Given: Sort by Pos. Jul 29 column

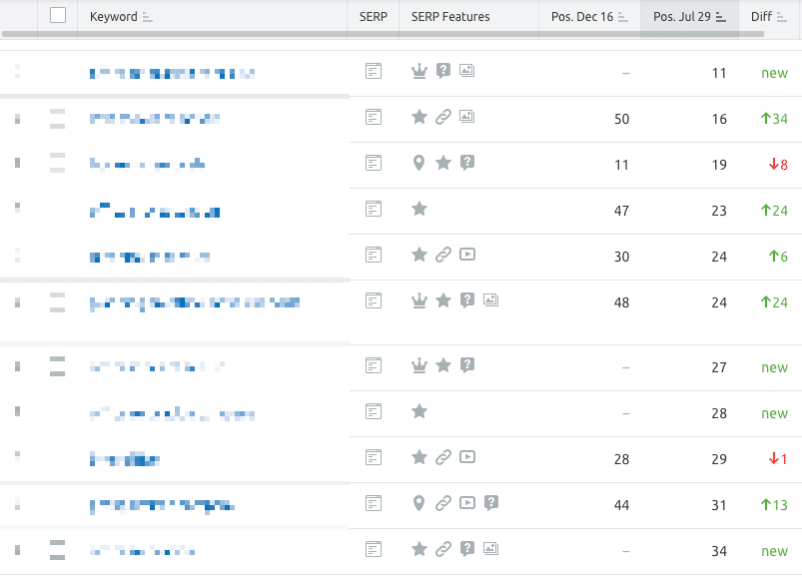Looking at the screenshot, I should (689, 17).
